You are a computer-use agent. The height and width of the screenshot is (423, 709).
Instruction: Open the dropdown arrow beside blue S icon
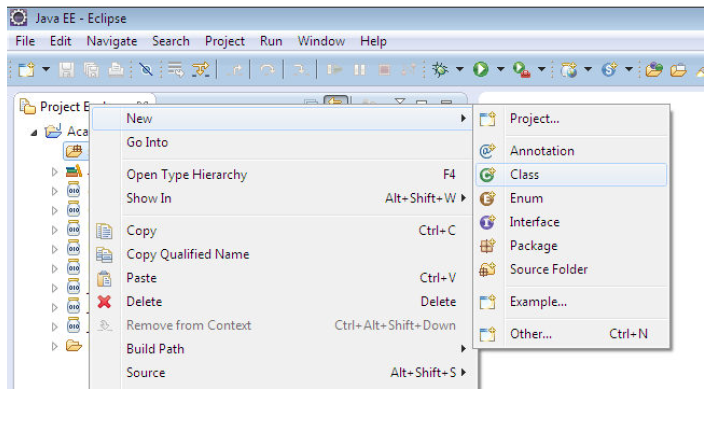[x=629, y=70]
